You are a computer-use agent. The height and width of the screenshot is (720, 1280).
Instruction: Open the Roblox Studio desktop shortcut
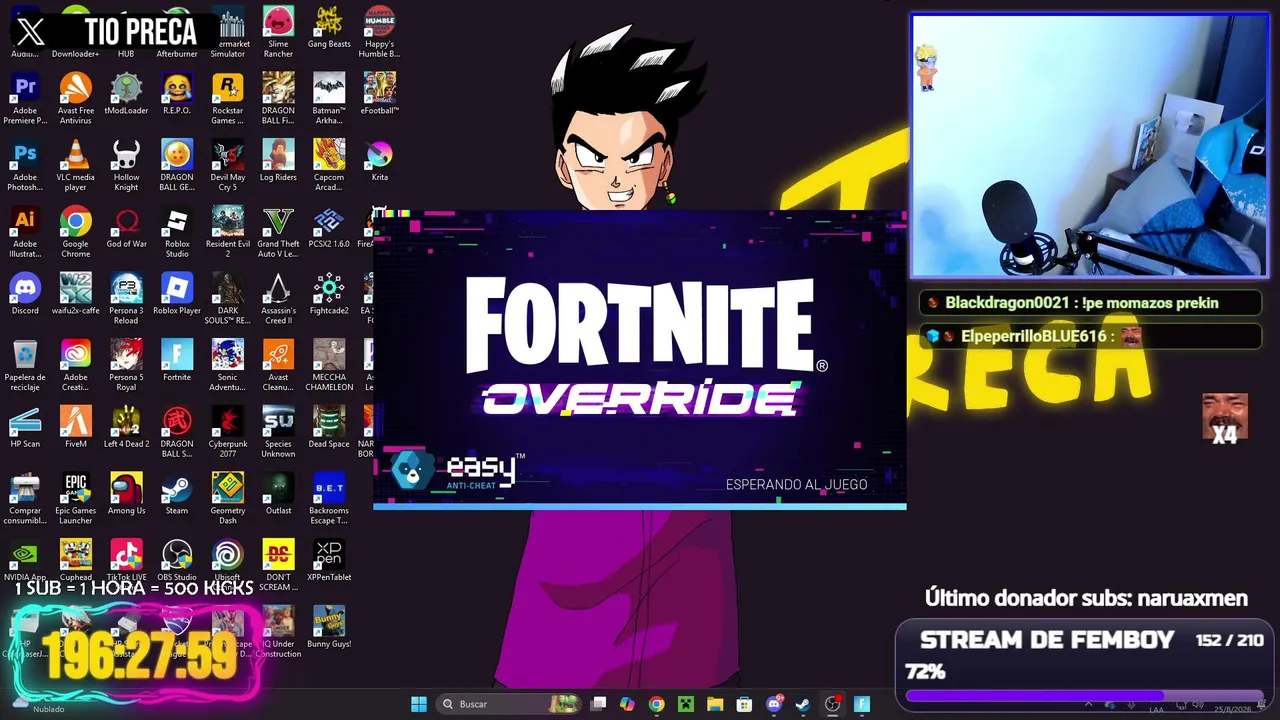[x=177, y=232]
